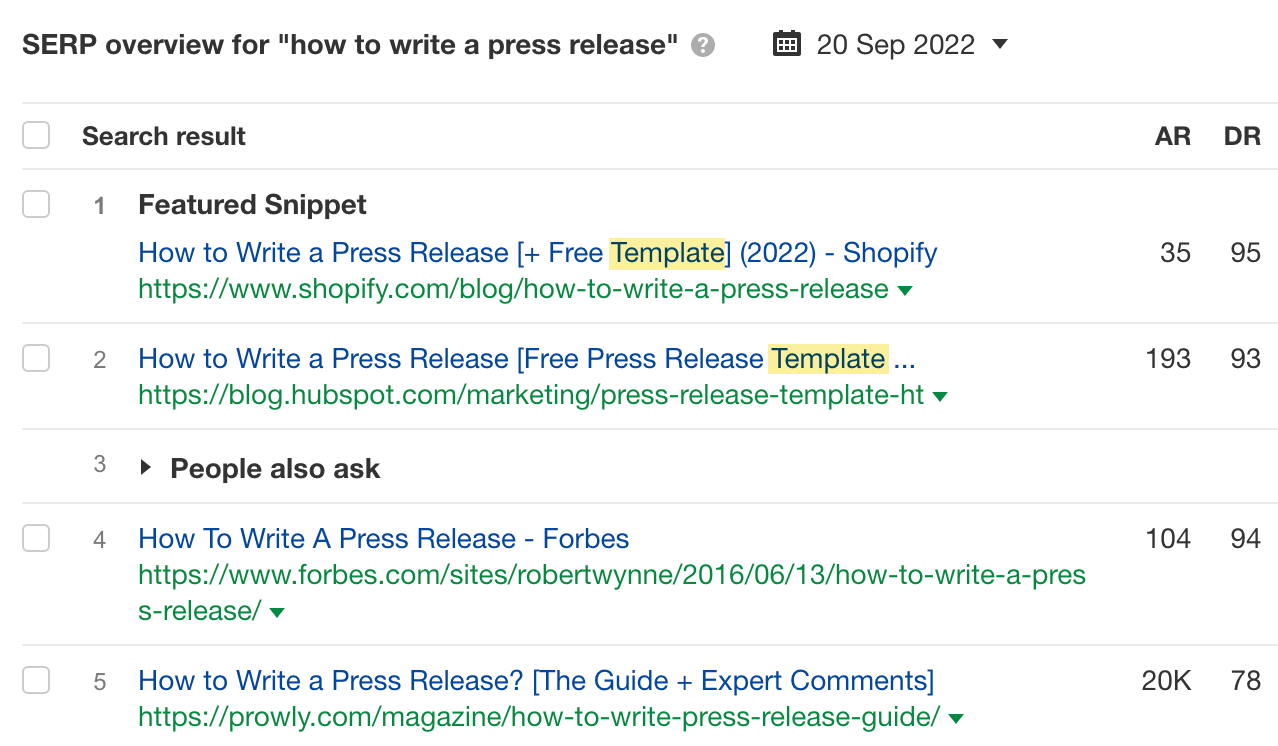Viewport: 1278px width, 746px height.
Task: Click the help icon beside SERP overview title
Action: [x=703, y=44]
